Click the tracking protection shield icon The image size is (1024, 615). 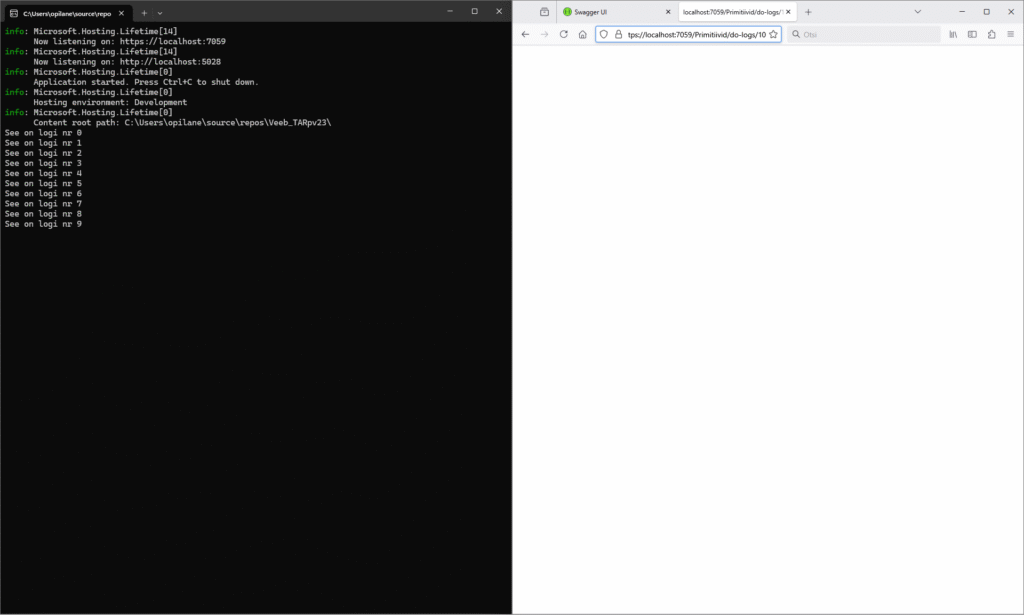pos(604,34)
